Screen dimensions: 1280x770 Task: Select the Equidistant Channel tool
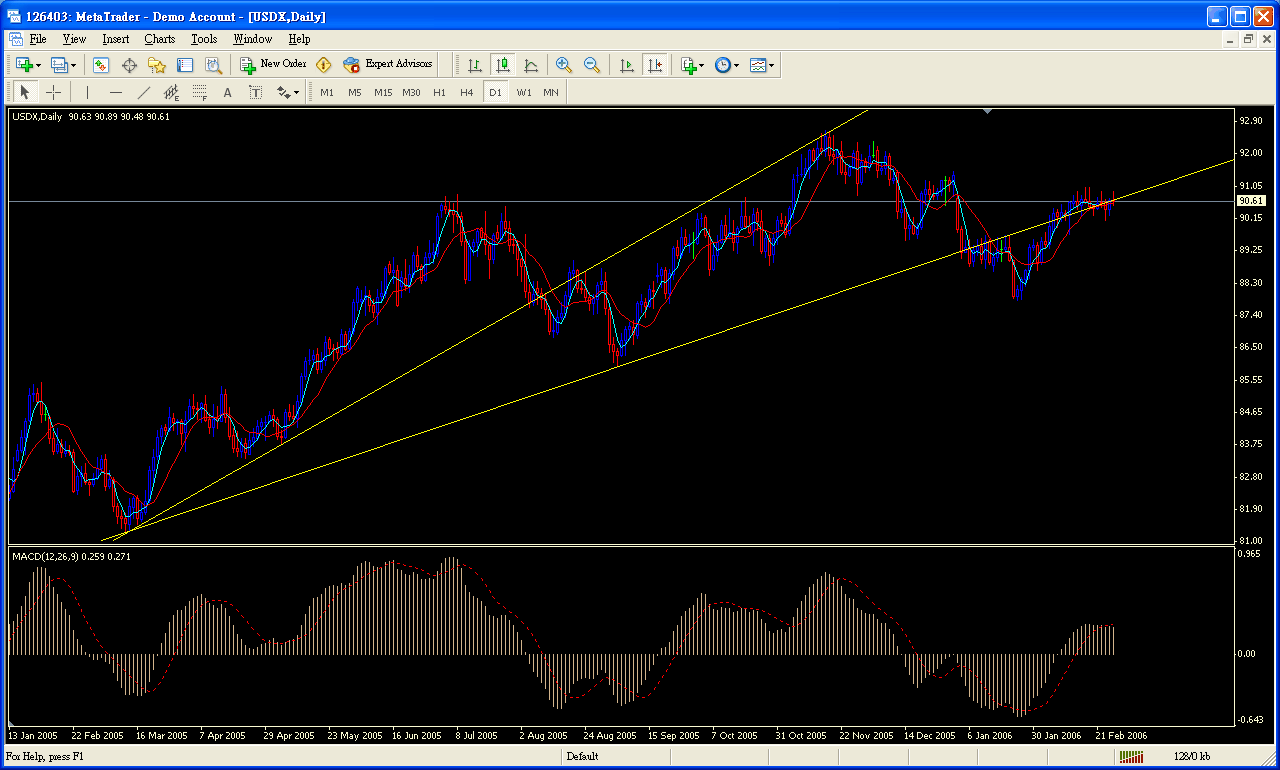172,92
